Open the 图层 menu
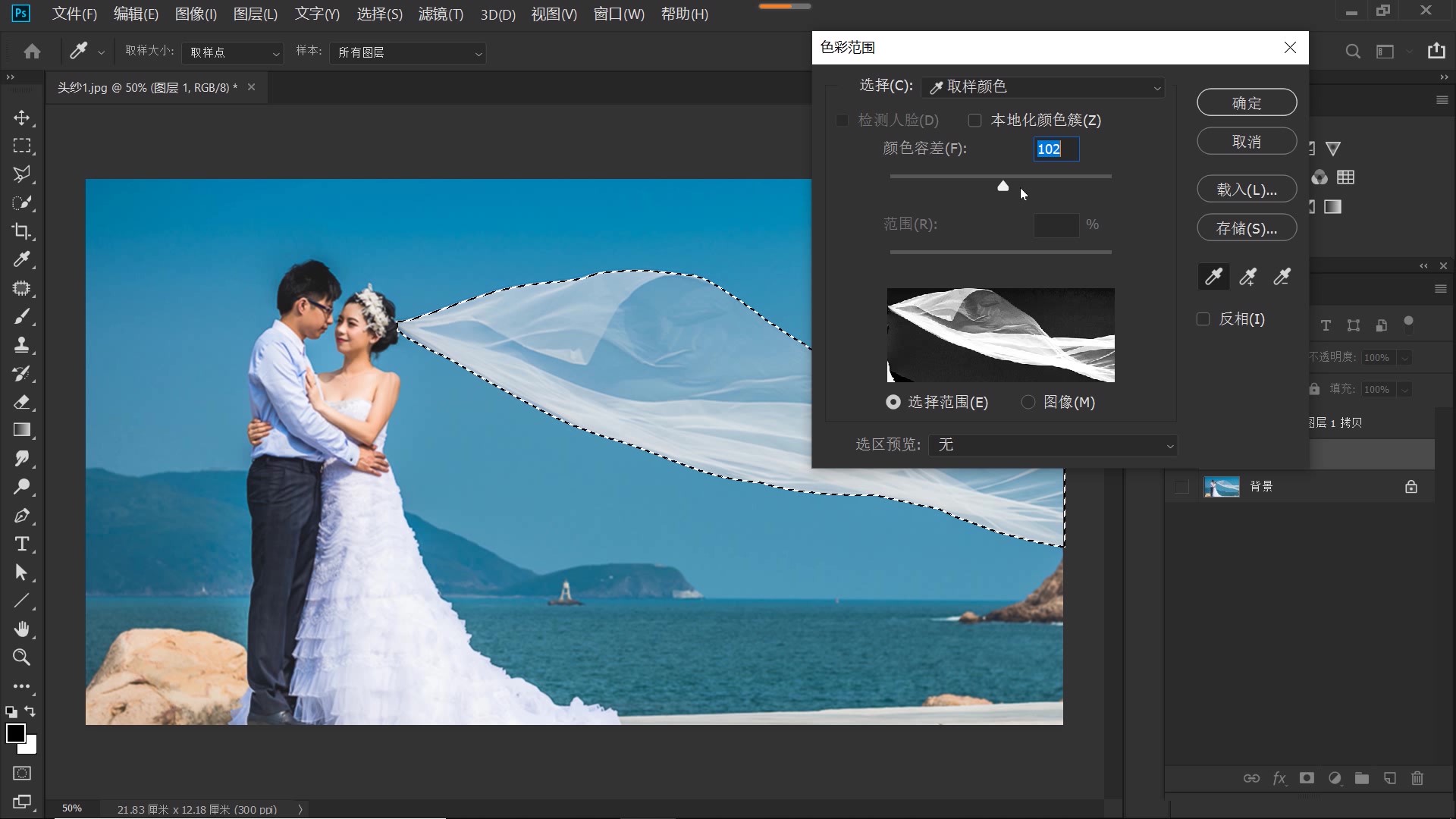 [256, 14]
